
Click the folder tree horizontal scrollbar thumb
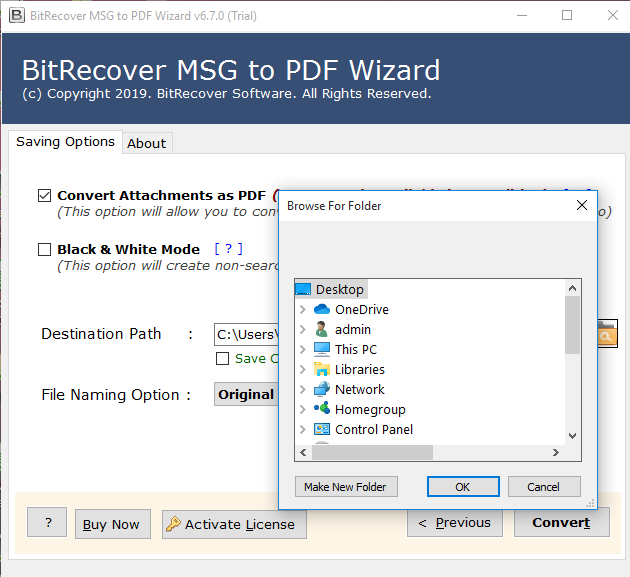tap(372, 452)
